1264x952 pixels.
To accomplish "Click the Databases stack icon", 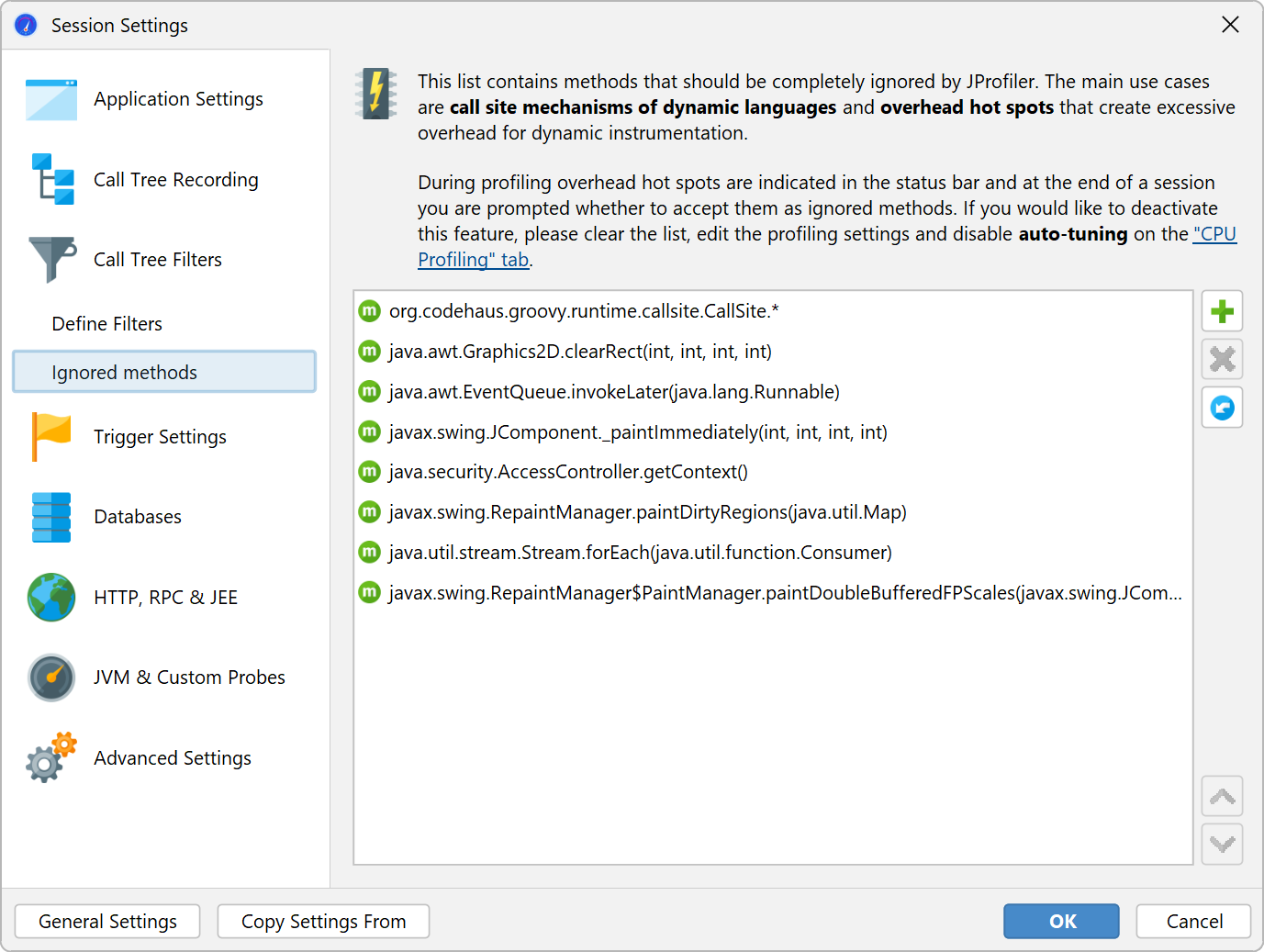I will (51, 517).
